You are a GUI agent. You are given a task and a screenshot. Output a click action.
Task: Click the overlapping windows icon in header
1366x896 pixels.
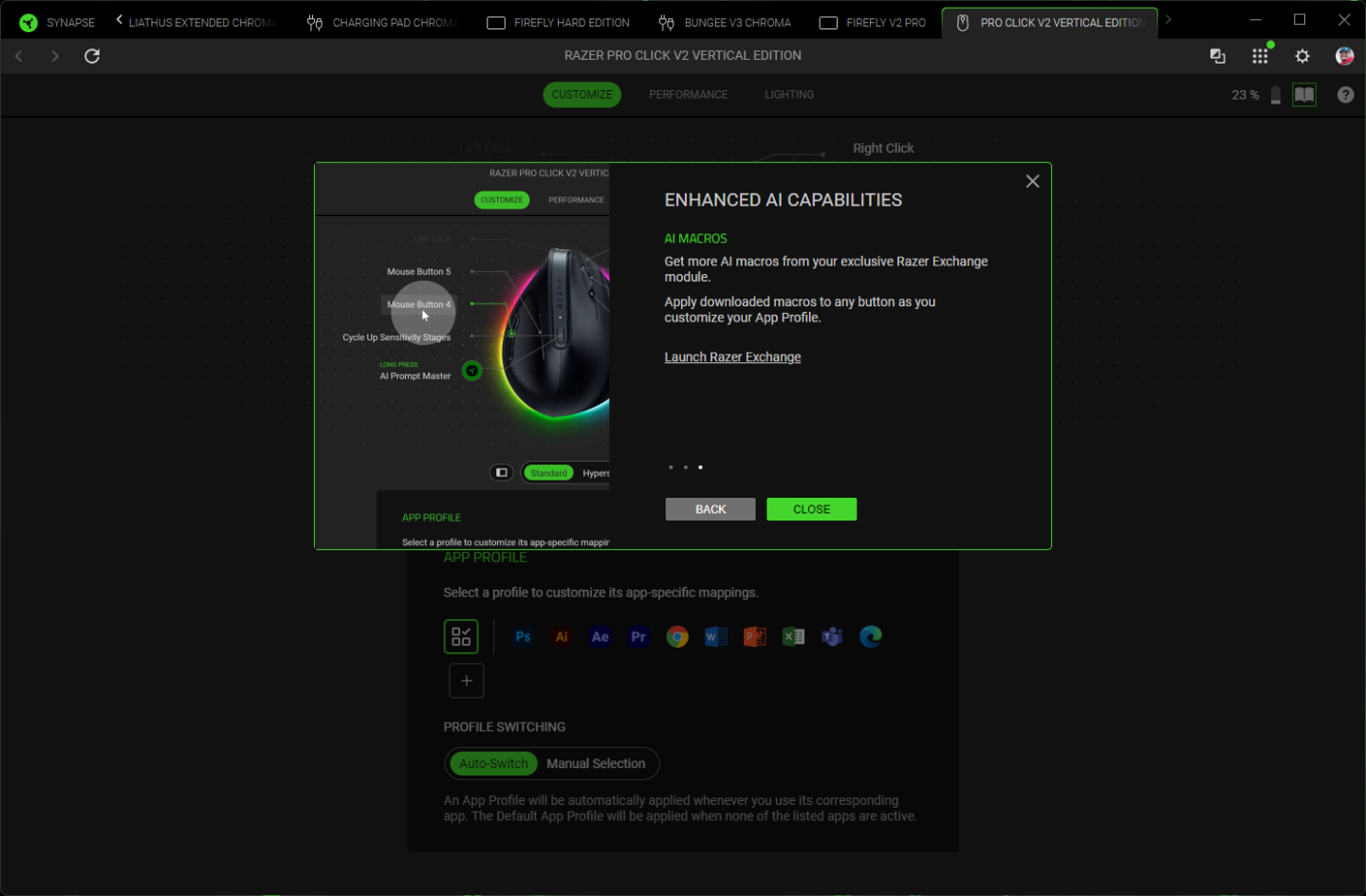coord(1218,56)
